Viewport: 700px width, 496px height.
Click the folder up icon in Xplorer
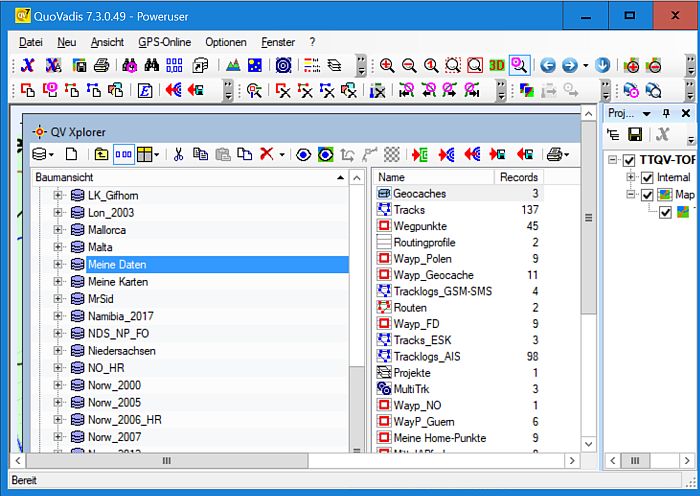(x=101, y=154)
